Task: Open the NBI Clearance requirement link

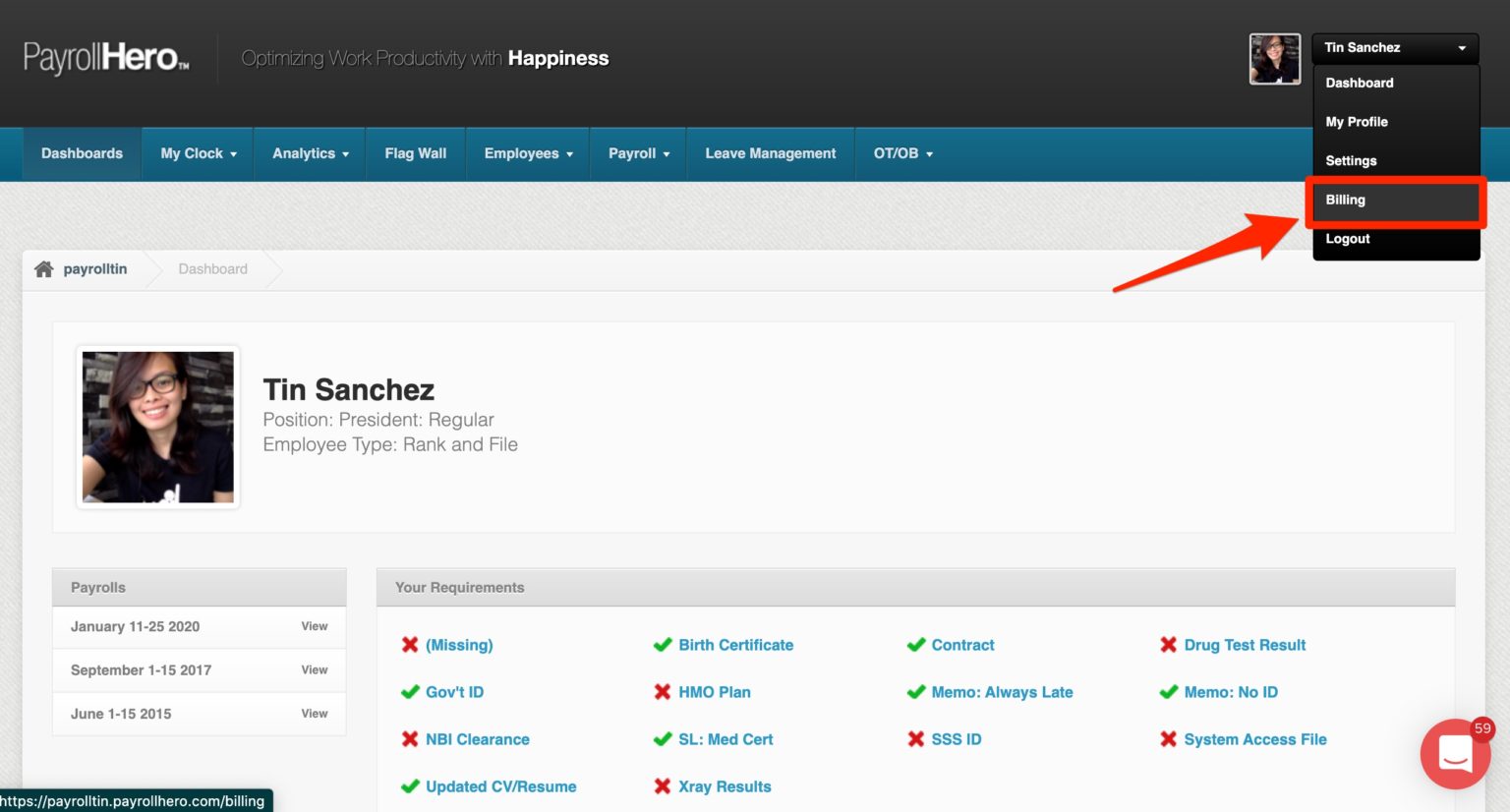Action: pos(477,739)
